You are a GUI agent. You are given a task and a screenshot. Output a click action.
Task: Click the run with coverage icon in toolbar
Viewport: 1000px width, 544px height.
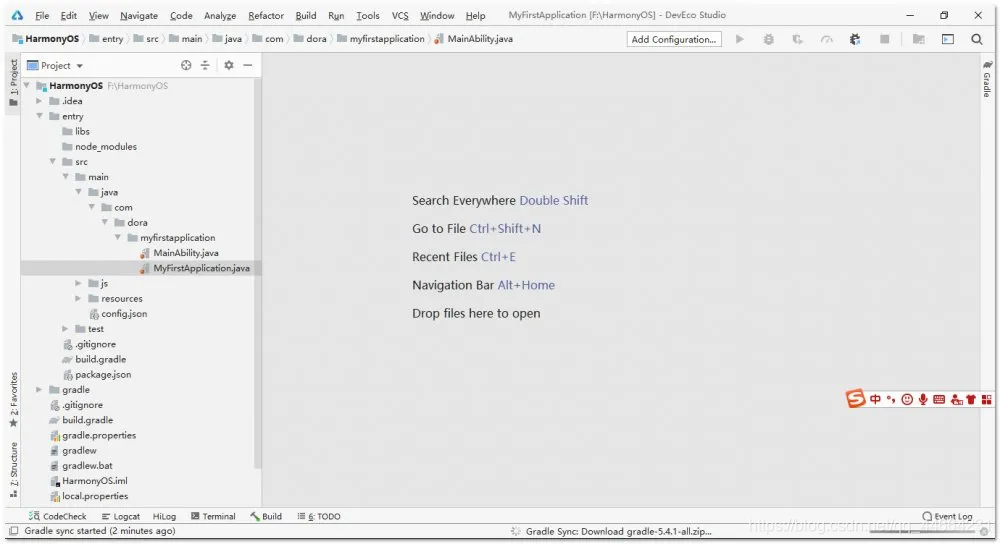click(x=797, y=39)
